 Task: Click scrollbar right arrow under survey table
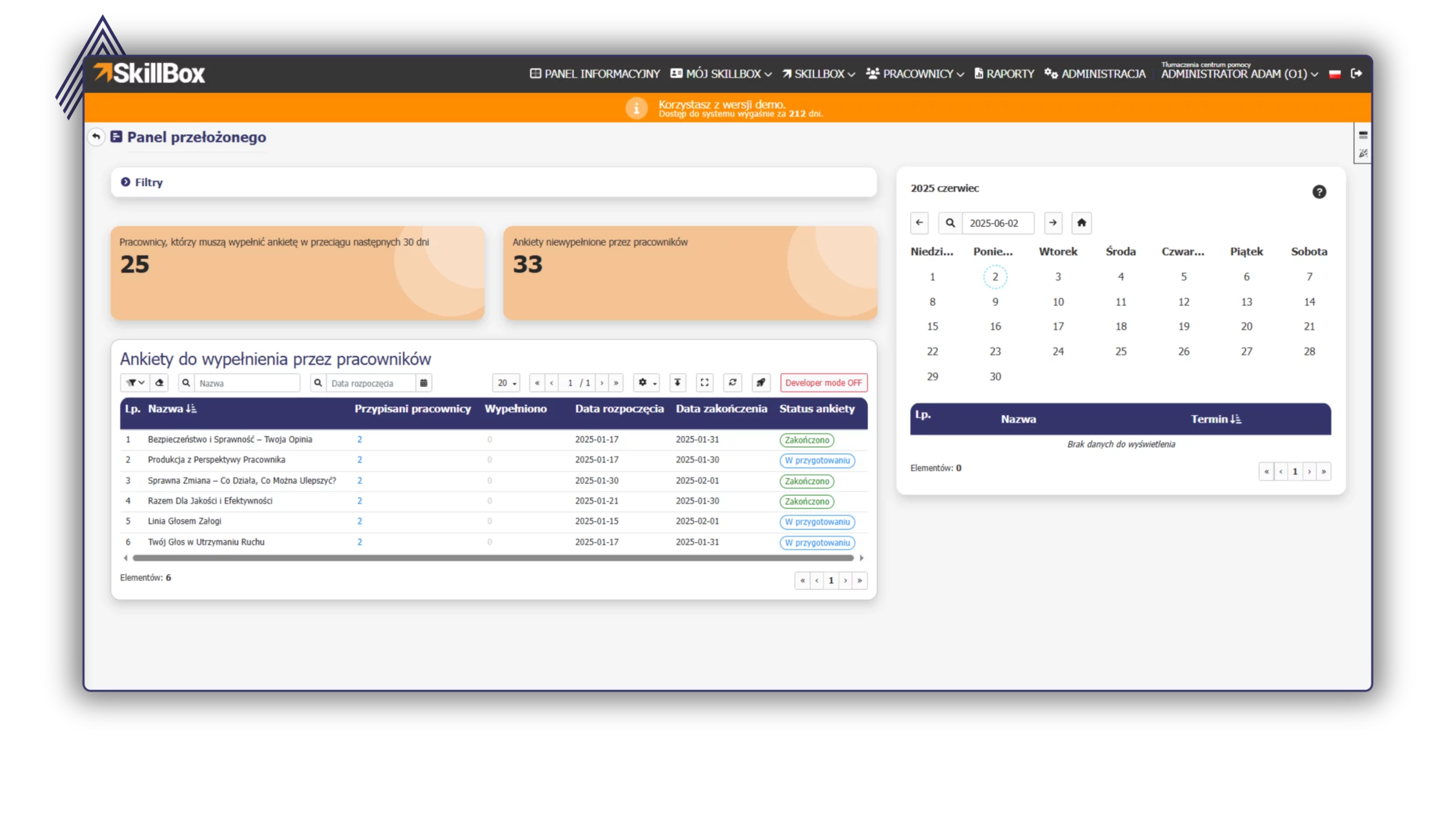tap(862, 559)
